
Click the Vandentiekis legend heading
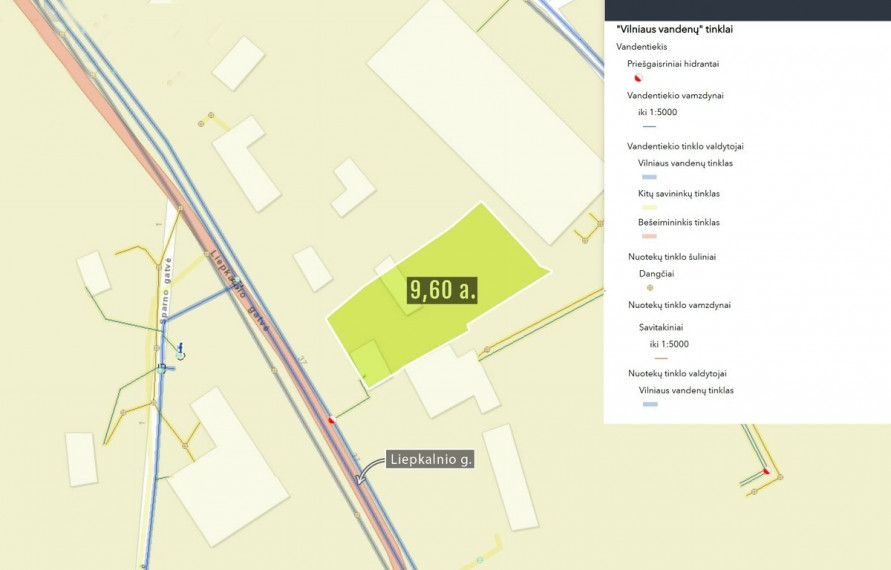[x=642, y=47]
